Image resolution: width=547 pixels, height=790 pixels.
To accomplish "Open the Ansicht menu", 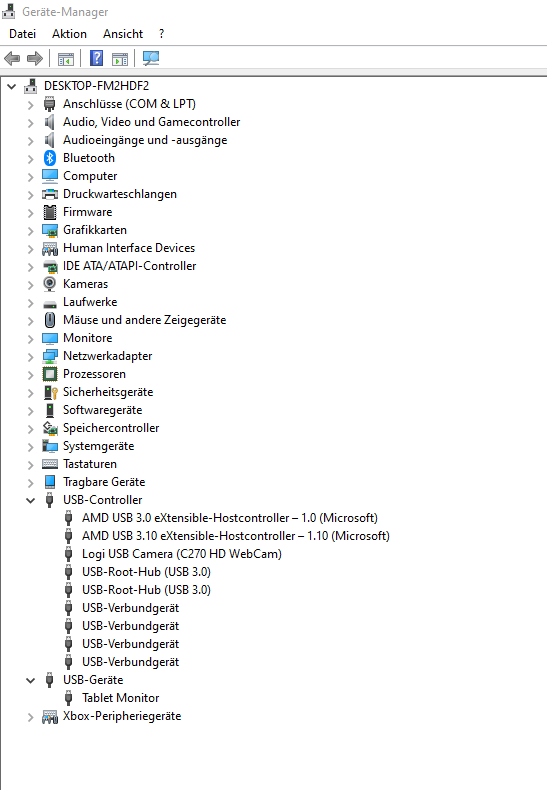I will coord(123,34).
